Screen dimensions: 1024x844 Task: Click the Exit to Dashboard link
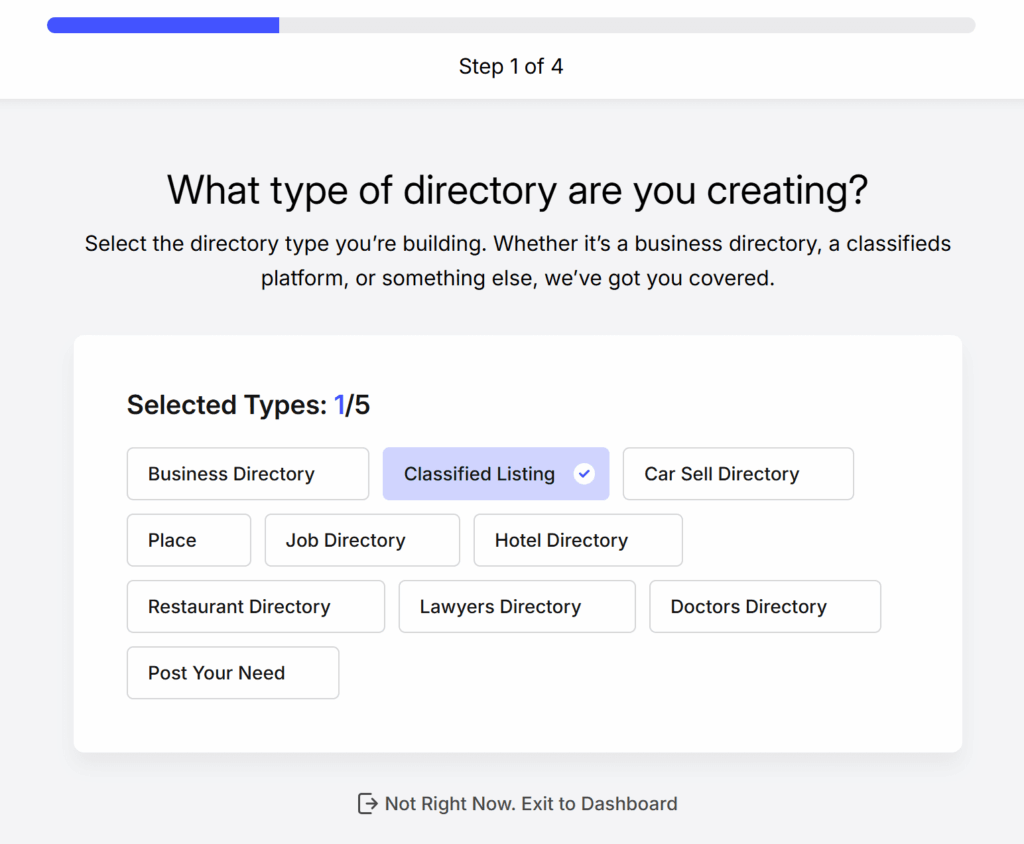(530, 804)
